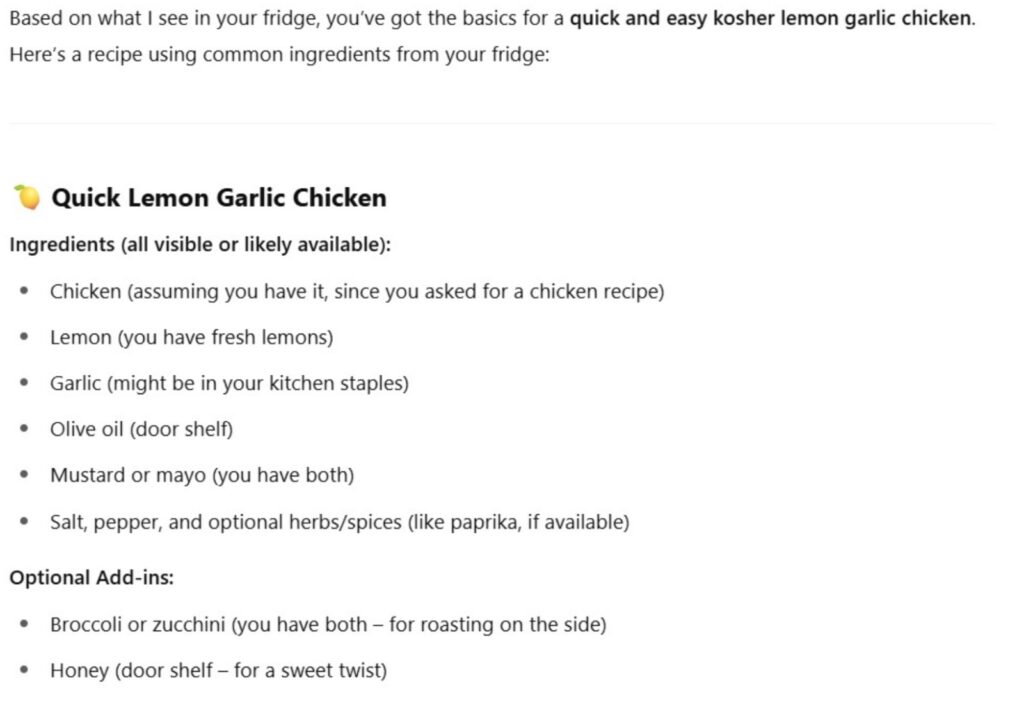This screenshot has width=1024, height=701.
Task: Click the 'Ingredients (all visible or likely available)' label
Action: (200, 245)
